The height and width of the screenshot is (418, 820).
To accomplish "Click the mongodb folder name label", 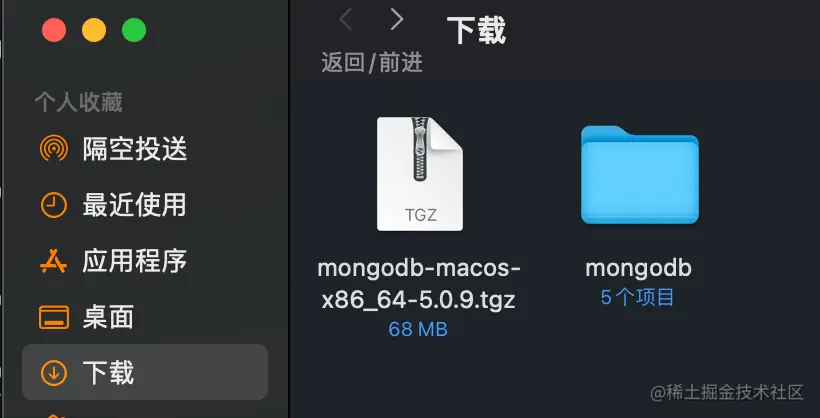I will point(638,268).
